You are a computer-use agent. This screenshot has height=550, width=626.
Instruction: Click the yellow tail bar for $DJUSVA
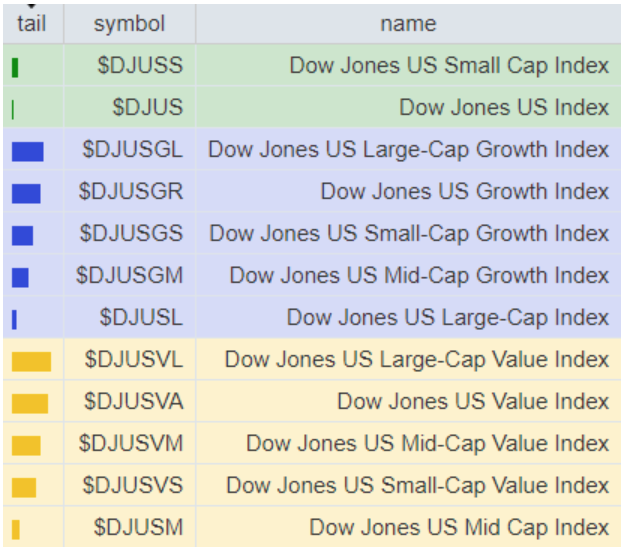point(30,403)
